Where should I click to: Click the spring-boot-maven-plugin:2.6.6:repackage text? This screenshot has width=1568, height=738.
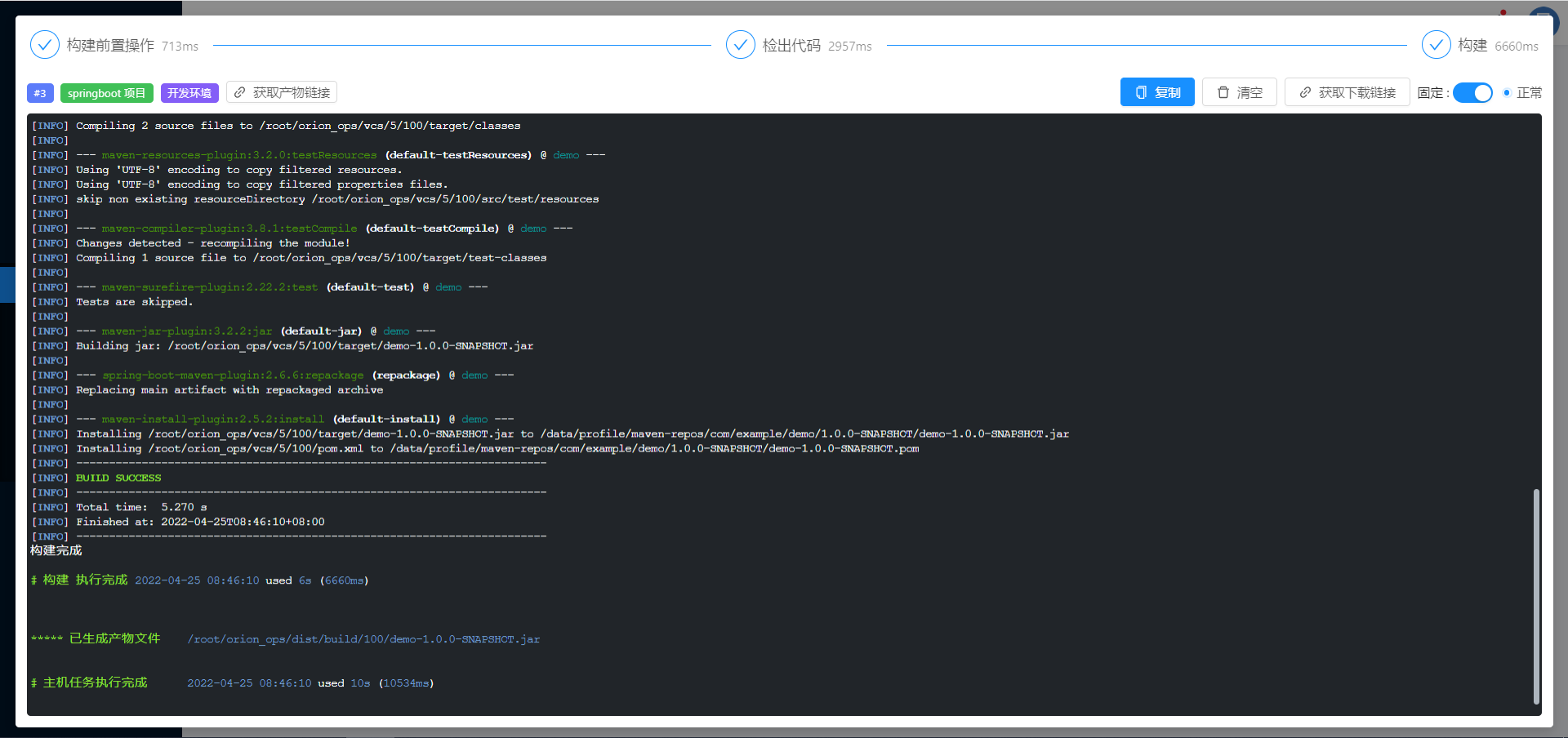tap(233, 376)
